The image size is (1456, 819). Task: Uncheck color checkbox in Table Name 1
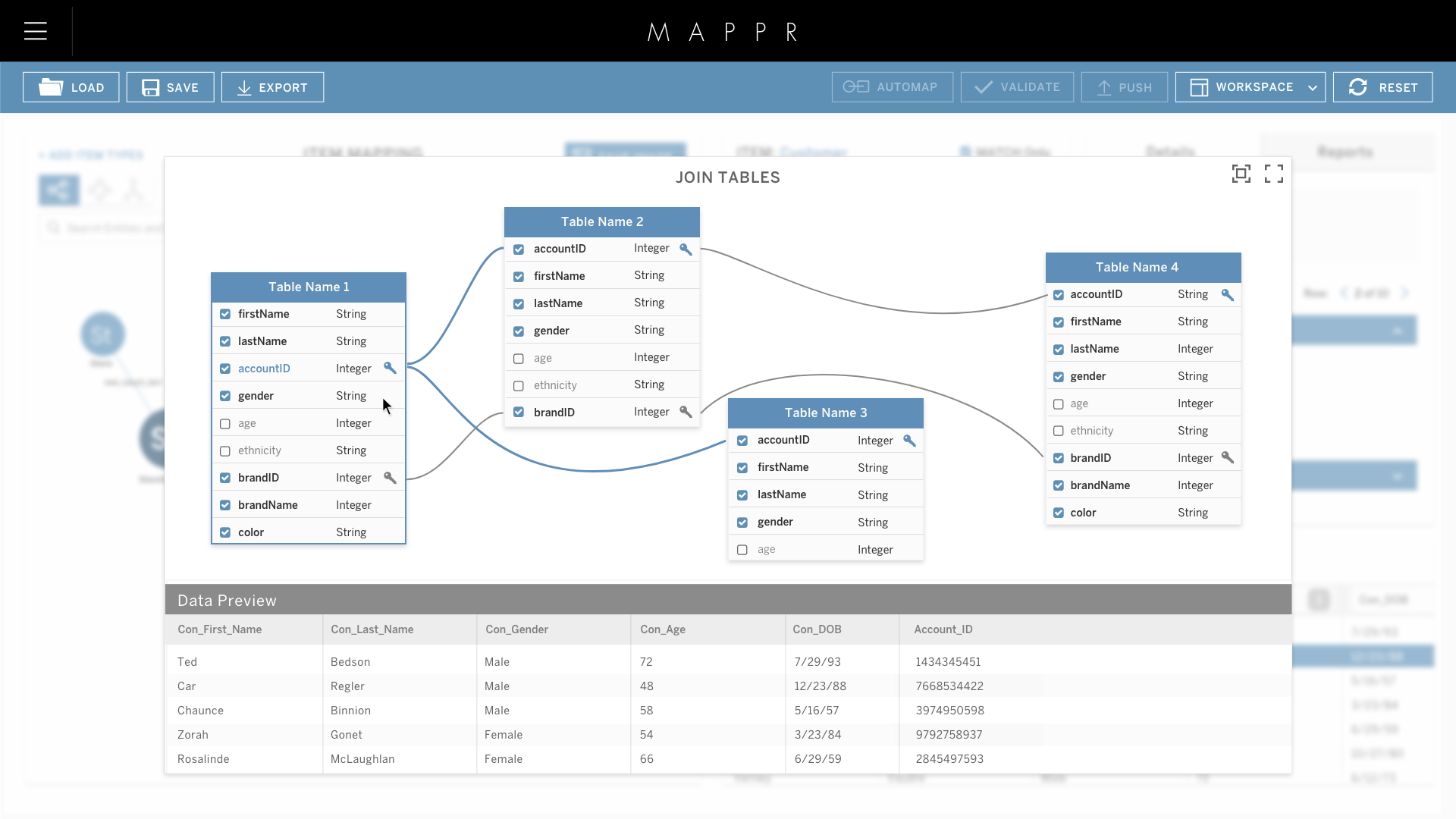(x=225, y=532)
